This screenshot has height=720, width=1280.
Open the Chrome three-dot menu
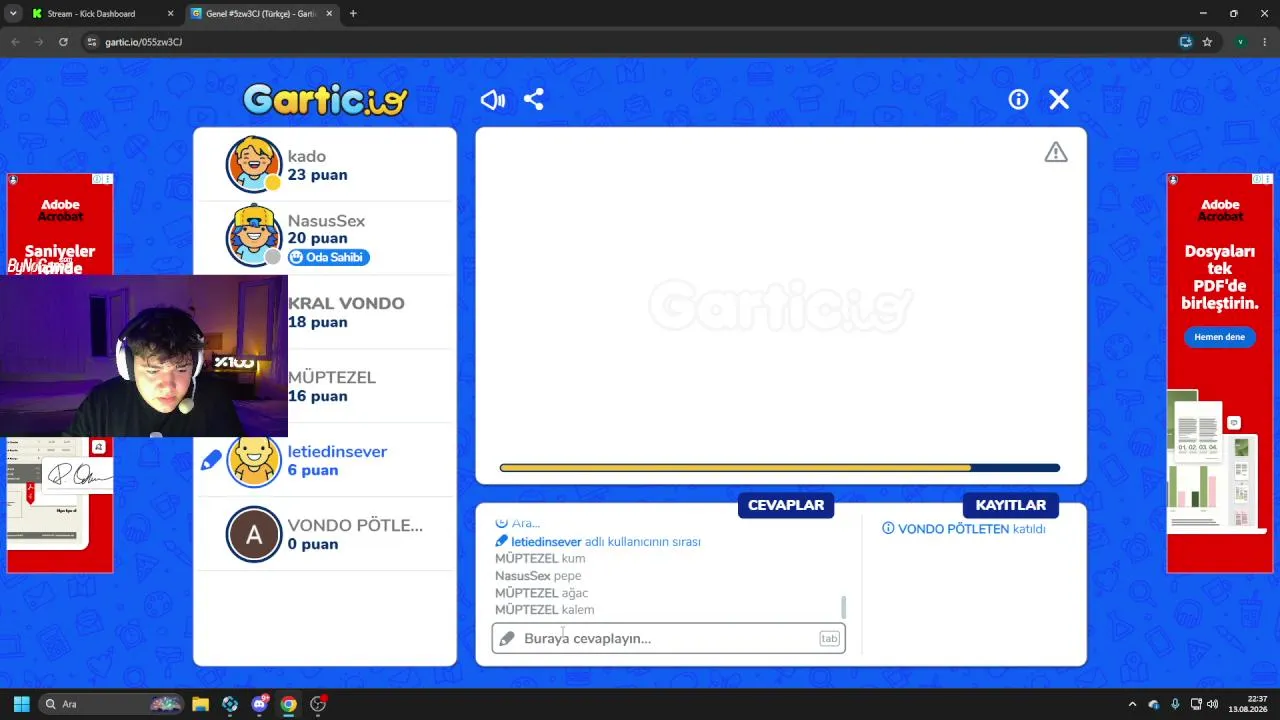[1266, 42]
